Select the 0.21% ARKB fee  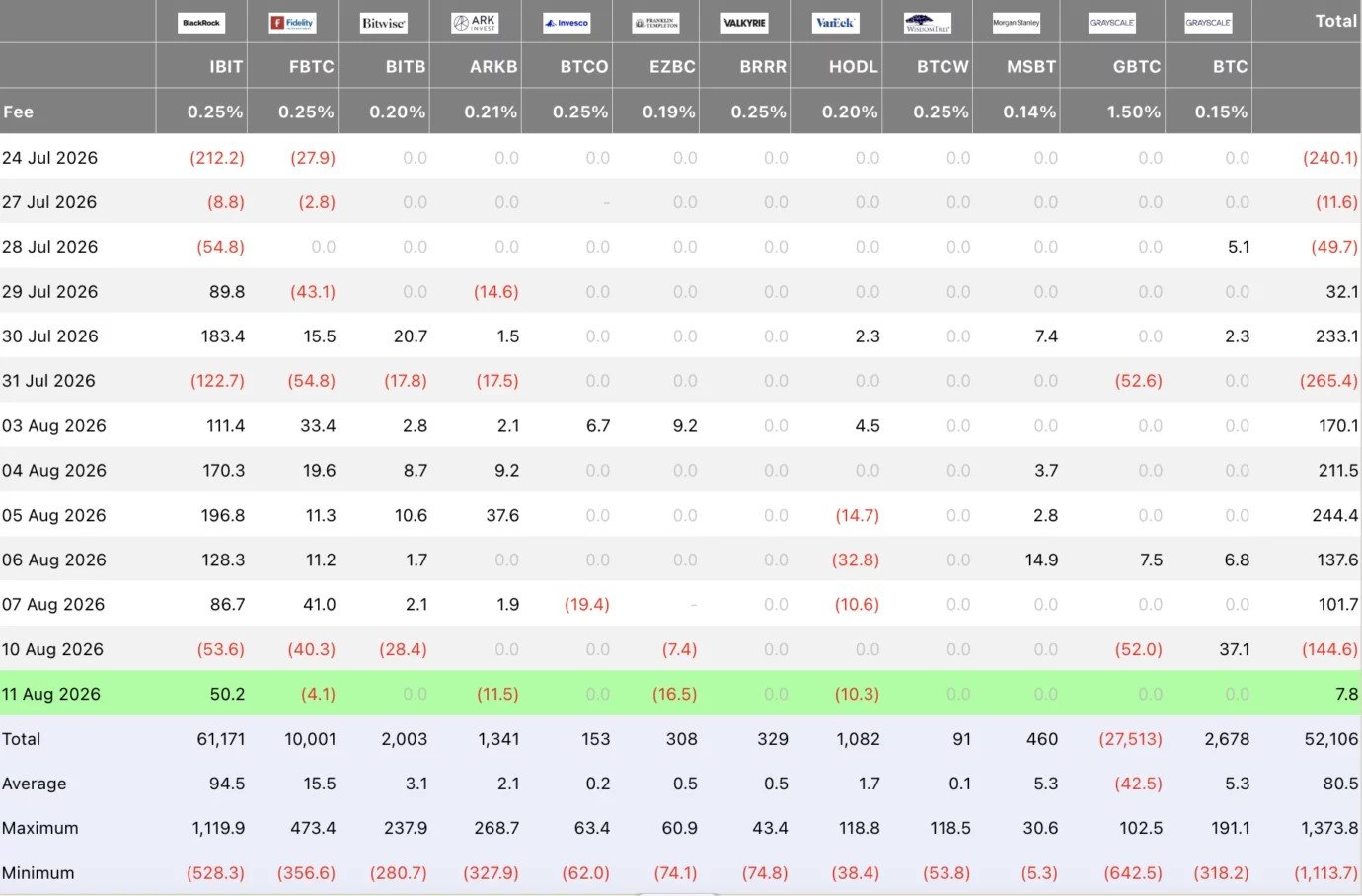click(491, 112)
